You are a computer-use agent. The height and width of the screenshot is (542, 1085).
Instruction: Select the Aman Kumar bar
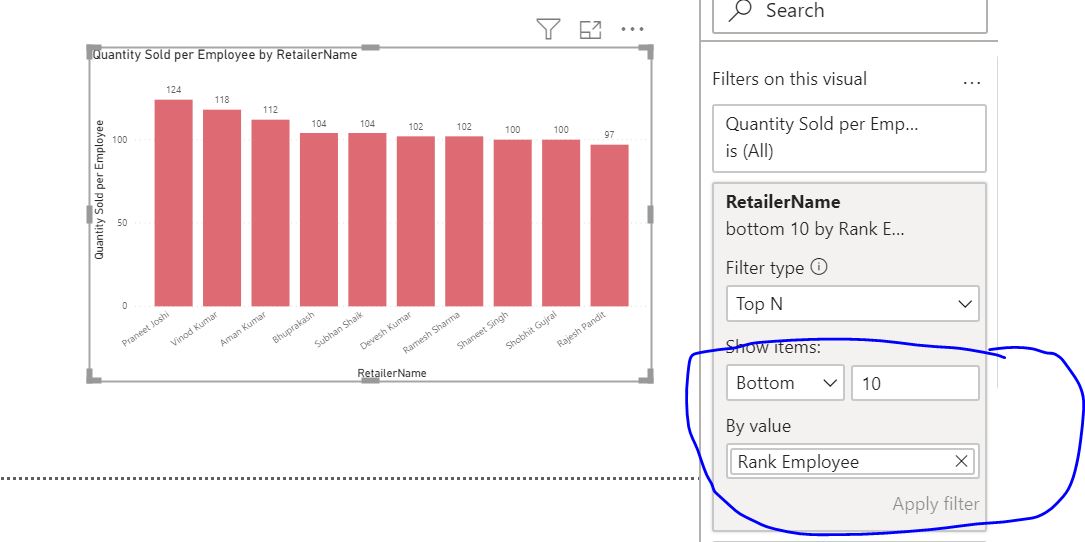click(271, 213)
